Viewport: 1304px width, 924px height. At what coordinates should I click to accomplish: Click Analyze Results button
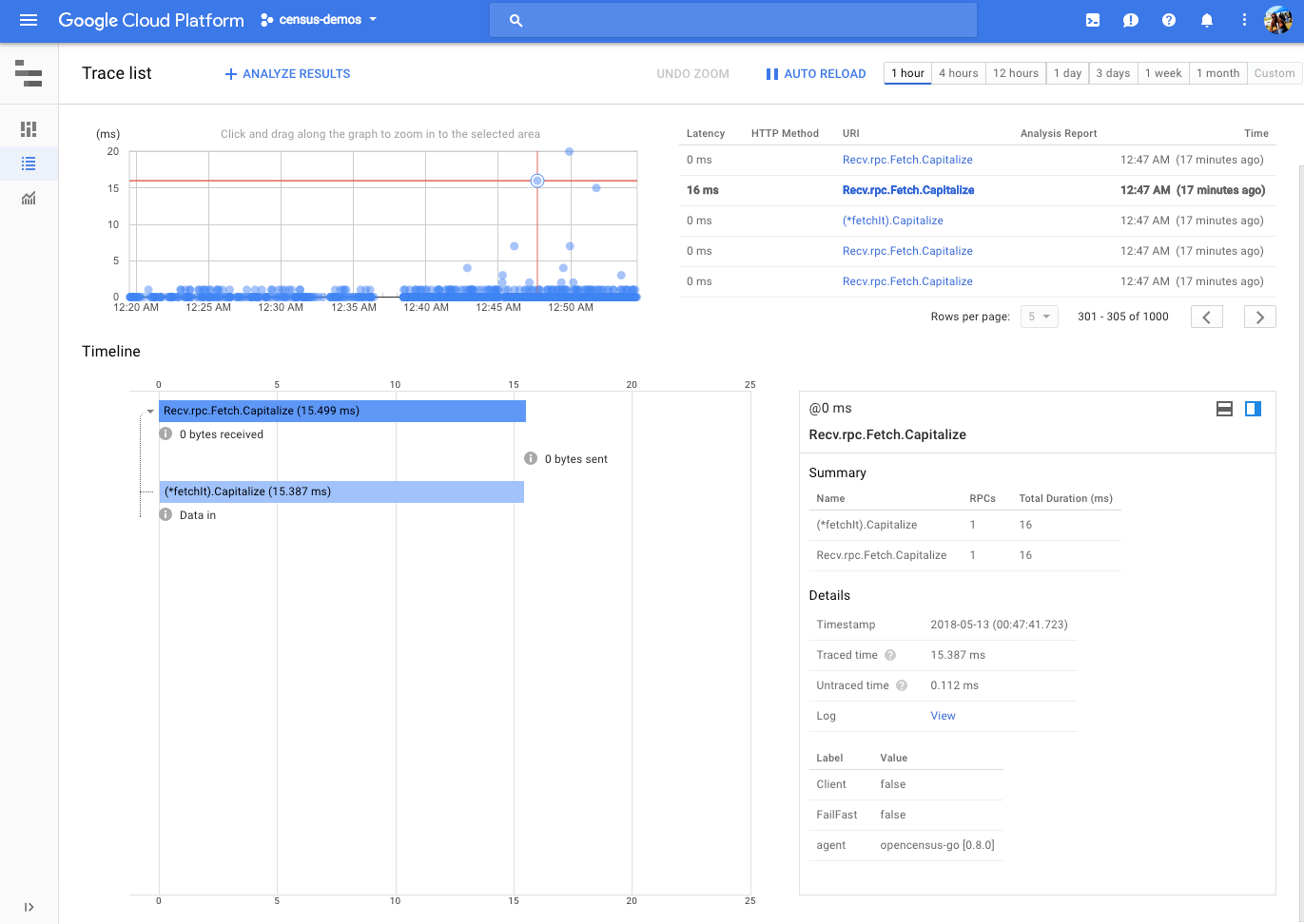tap(287, 73)
